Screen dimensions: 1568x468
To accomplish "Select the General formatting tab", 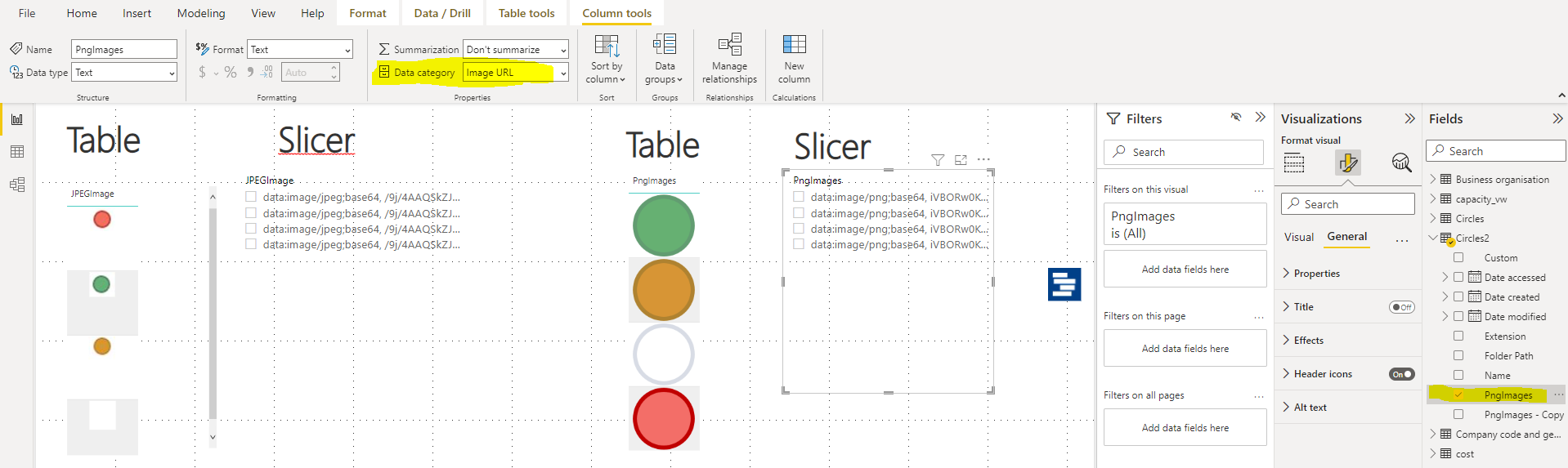I will pyautogui.click(x=1346, y=236).
